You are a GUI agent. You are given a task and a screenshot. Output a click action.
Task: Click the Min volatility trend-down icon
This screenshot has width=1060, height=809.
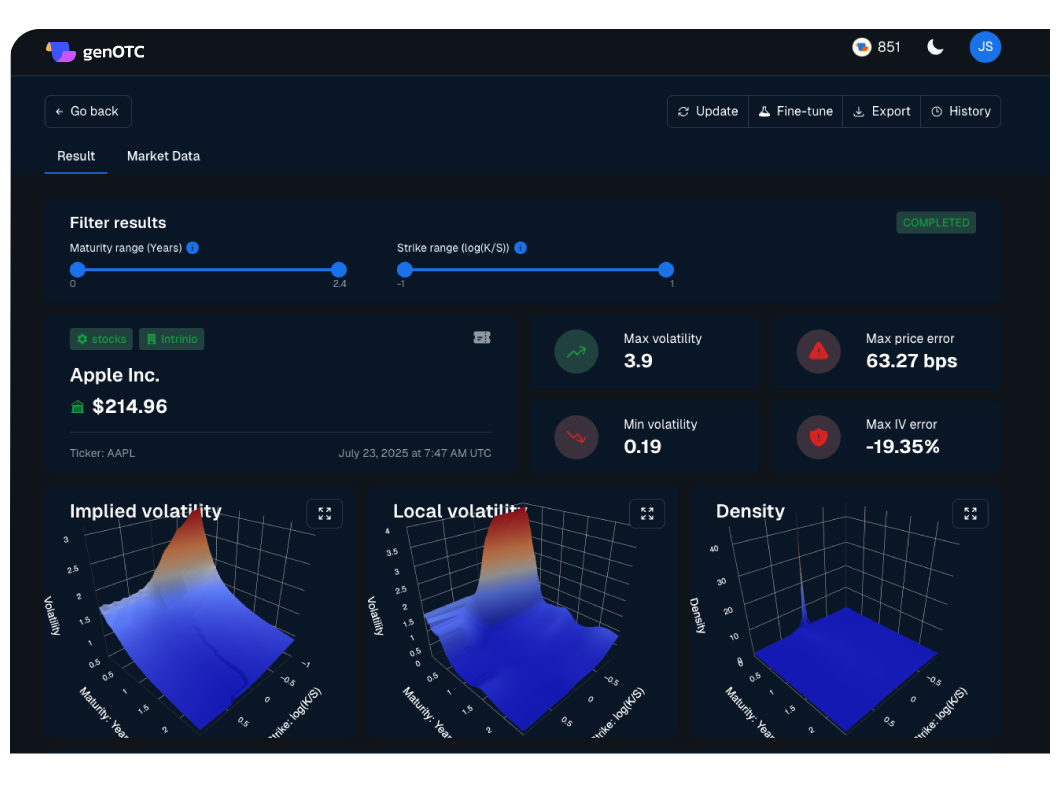click(576, 437)
